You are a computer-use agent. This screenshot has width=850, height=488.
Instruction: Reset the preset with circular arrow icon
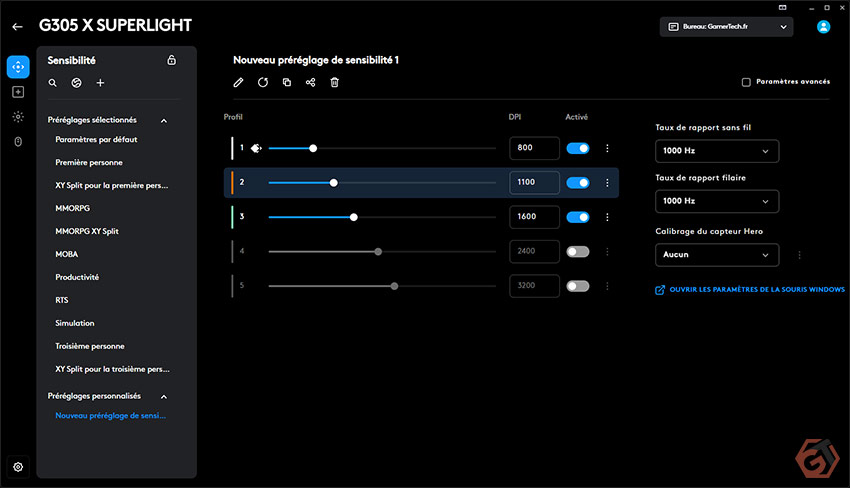tap(263, 82)
